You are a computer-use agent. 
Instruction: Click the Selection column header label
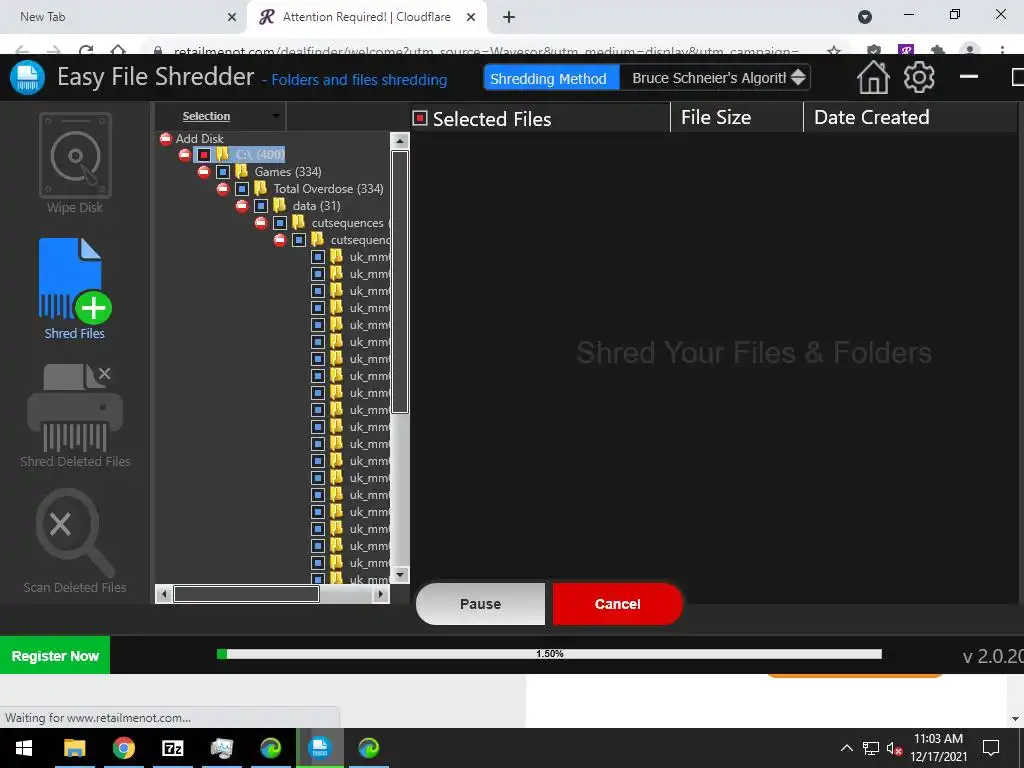click(x=206, y=116)
